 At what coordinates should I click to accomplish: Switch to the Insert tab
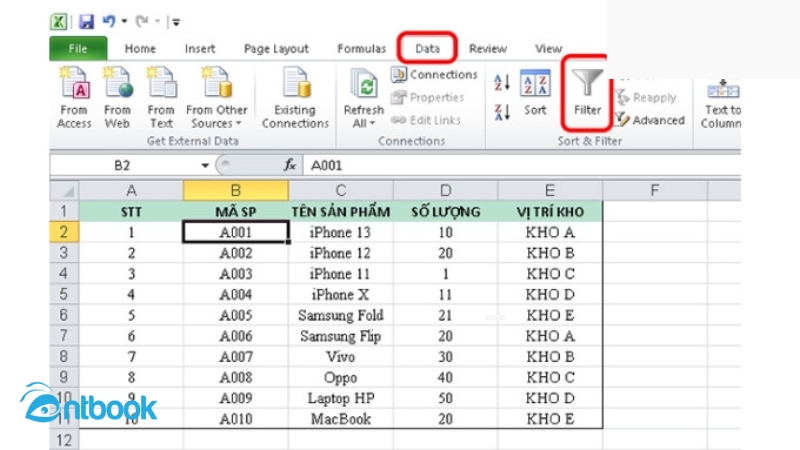point(200,48)
